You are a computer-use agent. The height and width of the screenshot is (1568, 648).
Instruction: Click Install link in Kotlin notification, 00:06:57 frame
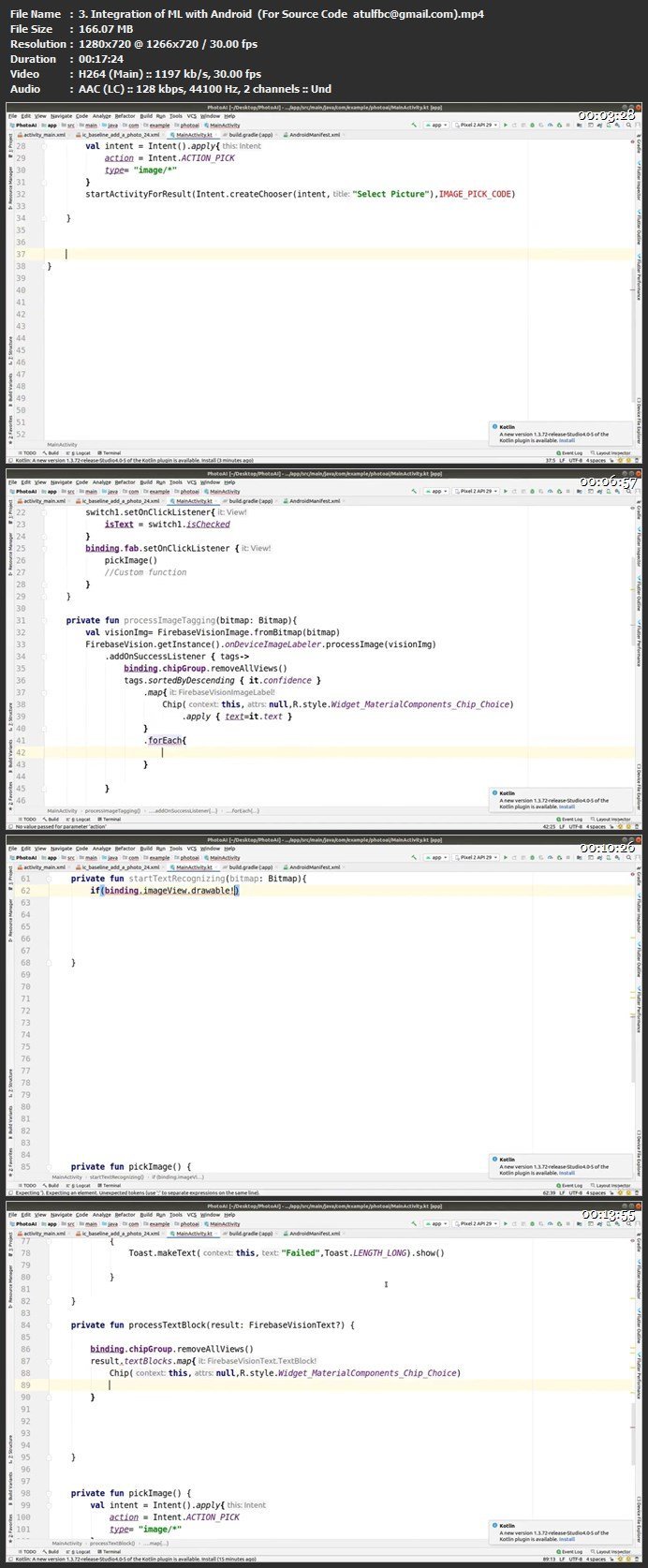[567, 805]
